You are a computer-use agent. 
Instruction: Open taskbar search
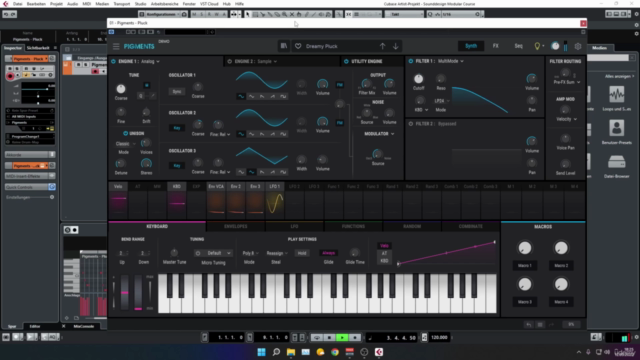tap(276, 352)
